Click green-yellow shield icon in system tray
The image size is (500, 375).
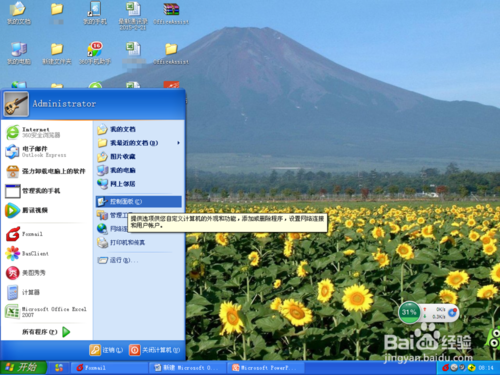click(471, 368)
